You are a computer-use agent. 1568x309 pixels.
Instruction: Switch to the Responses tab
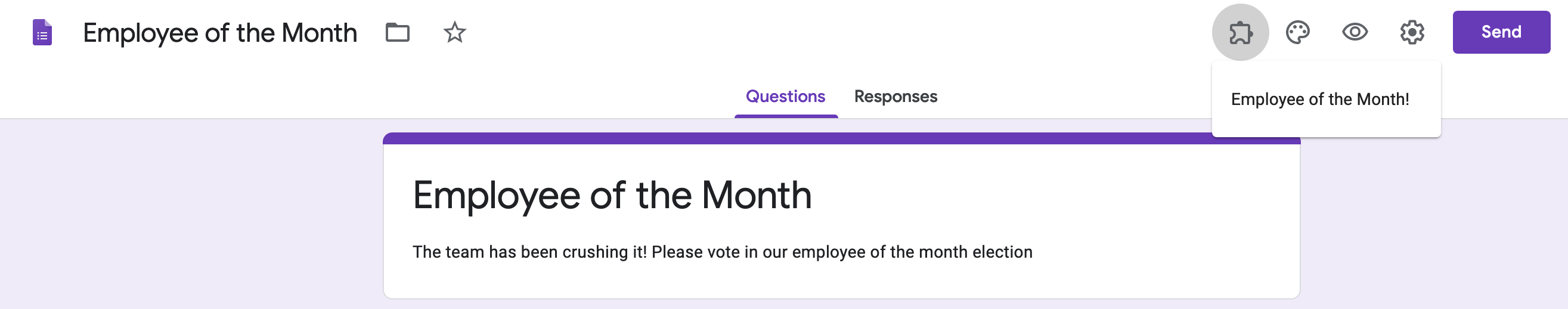pos(895,96)
